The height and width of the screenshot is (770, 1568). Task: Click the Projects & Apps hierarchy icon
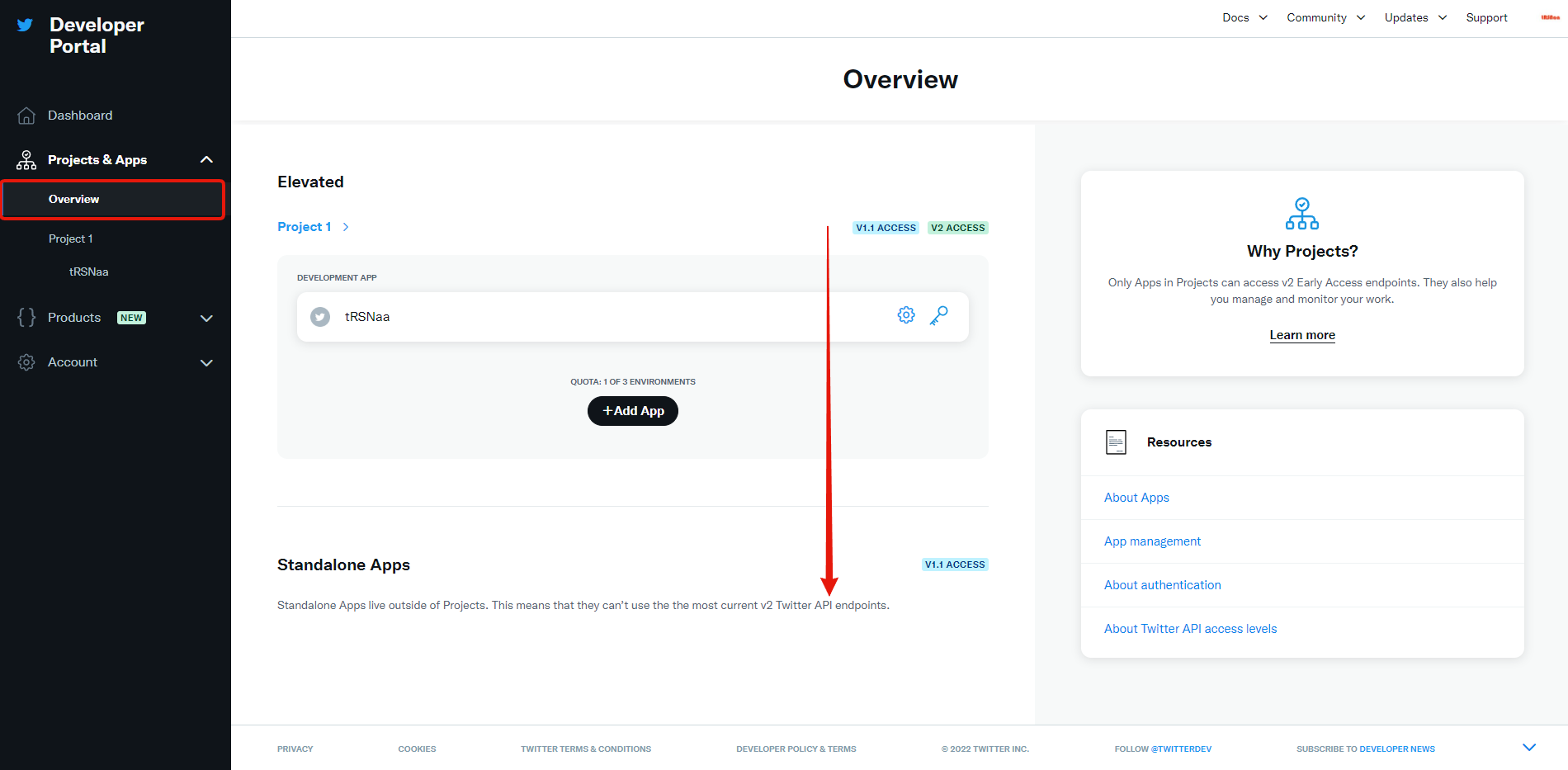point(26,159)
